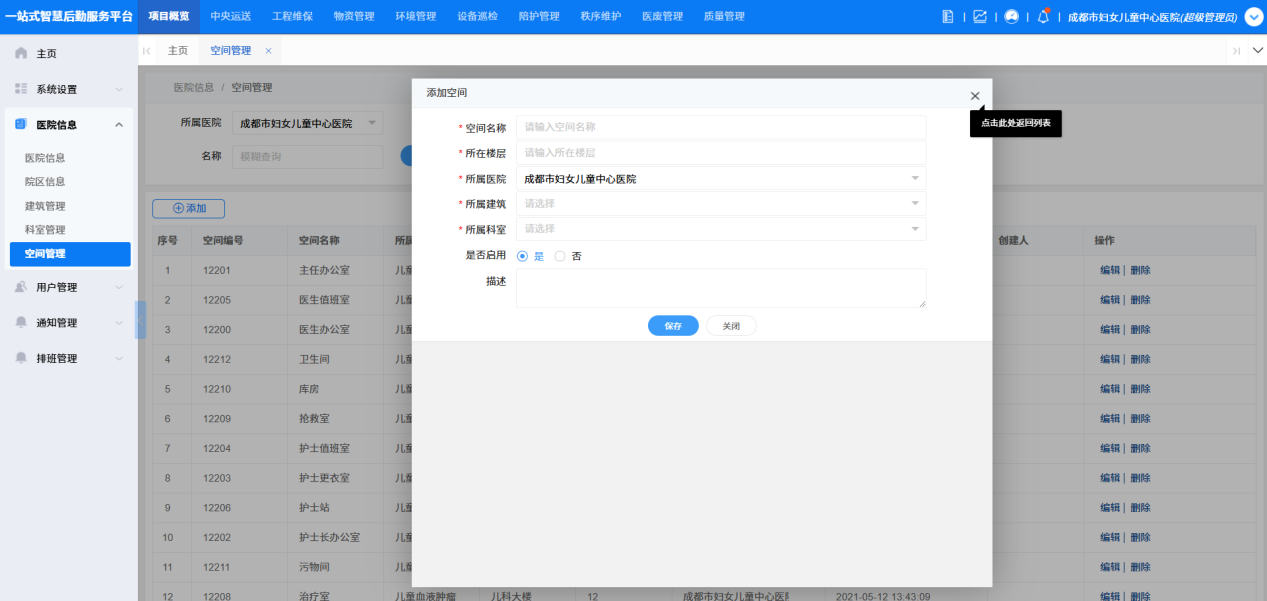Click the 保存 button in dialog
Image resolution: width=1267 pixels, height=601 pixels.
[x=673, y=326]
